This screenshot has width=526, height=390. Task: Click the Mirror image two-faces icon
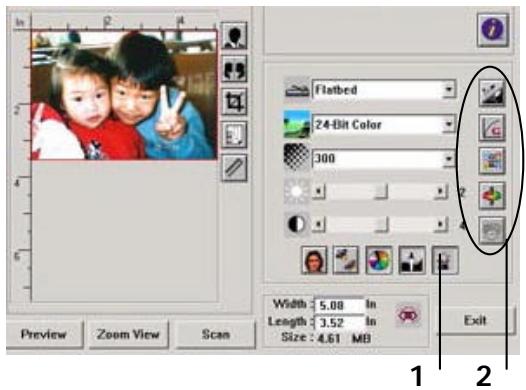(234, 69)
